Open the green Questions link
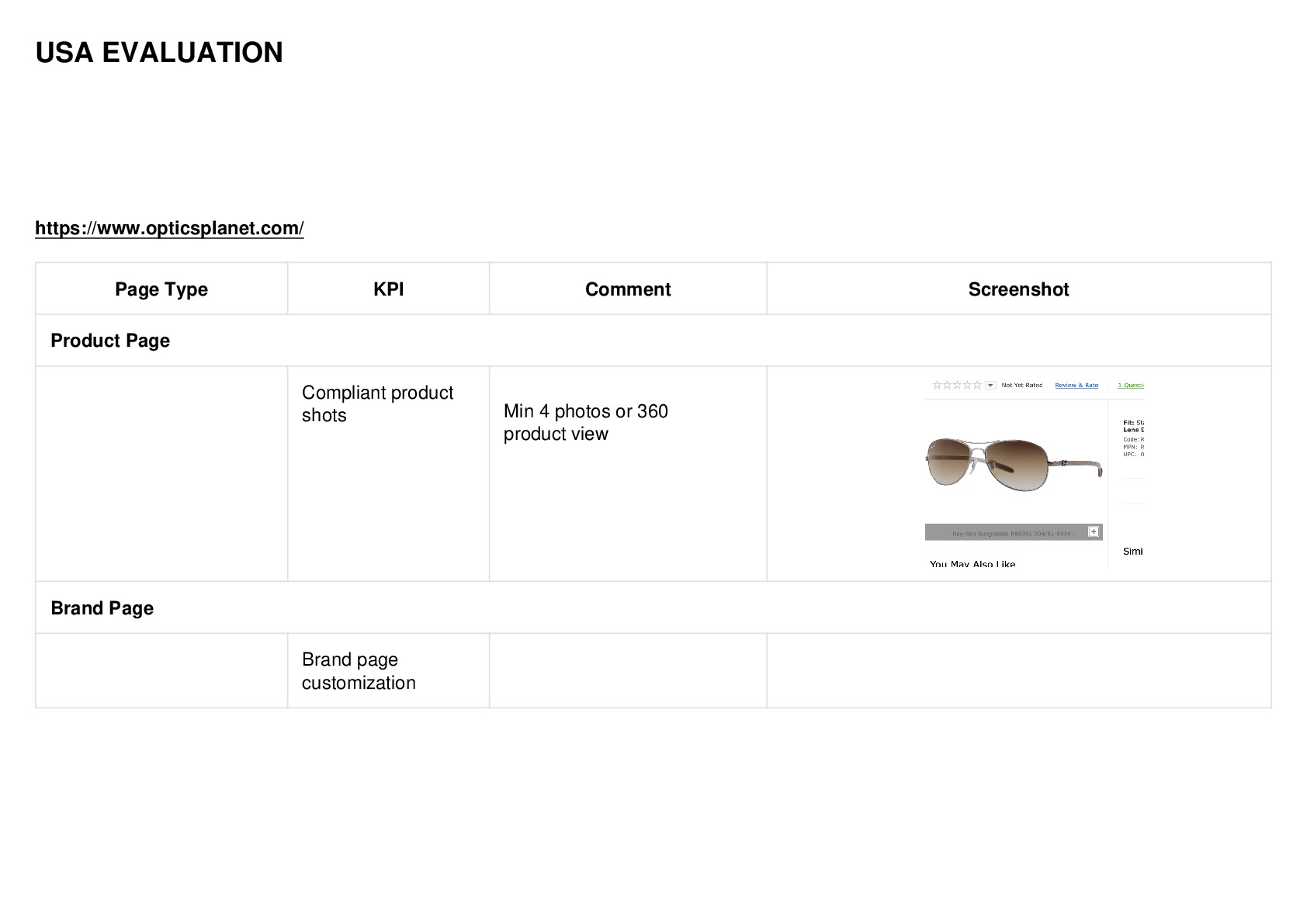The width and height of the screenshot is (1307, 924). point(1131,385)
